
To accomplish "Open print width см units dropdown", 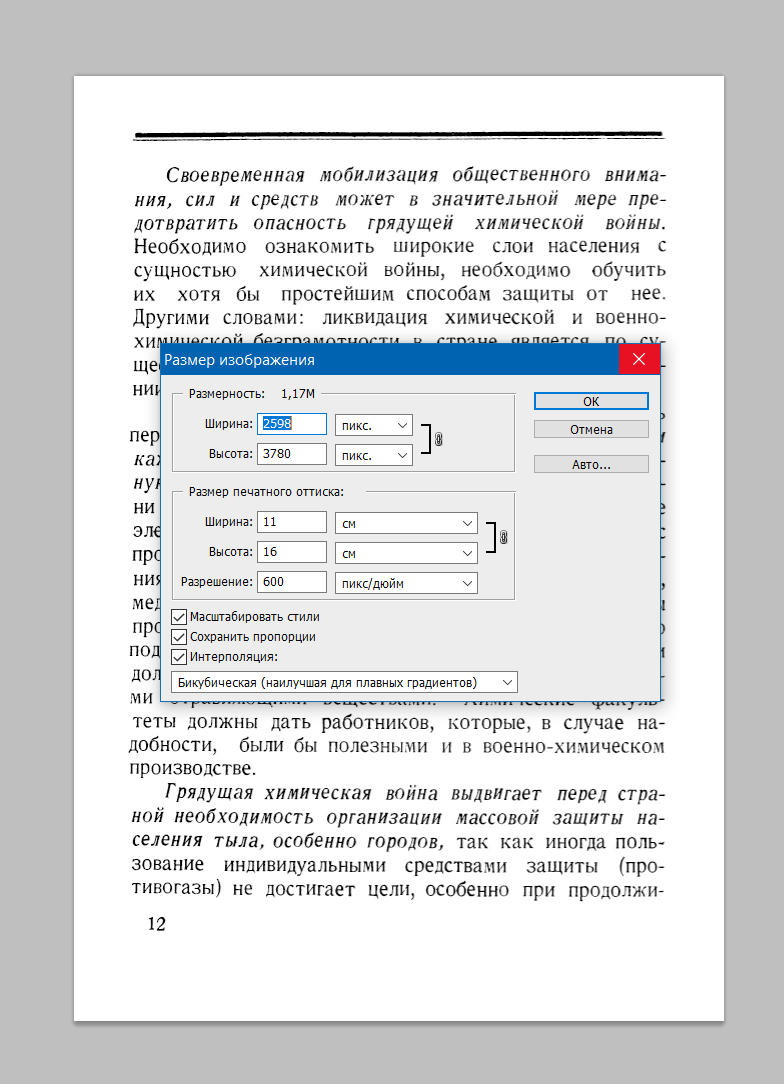I will 406,523.
